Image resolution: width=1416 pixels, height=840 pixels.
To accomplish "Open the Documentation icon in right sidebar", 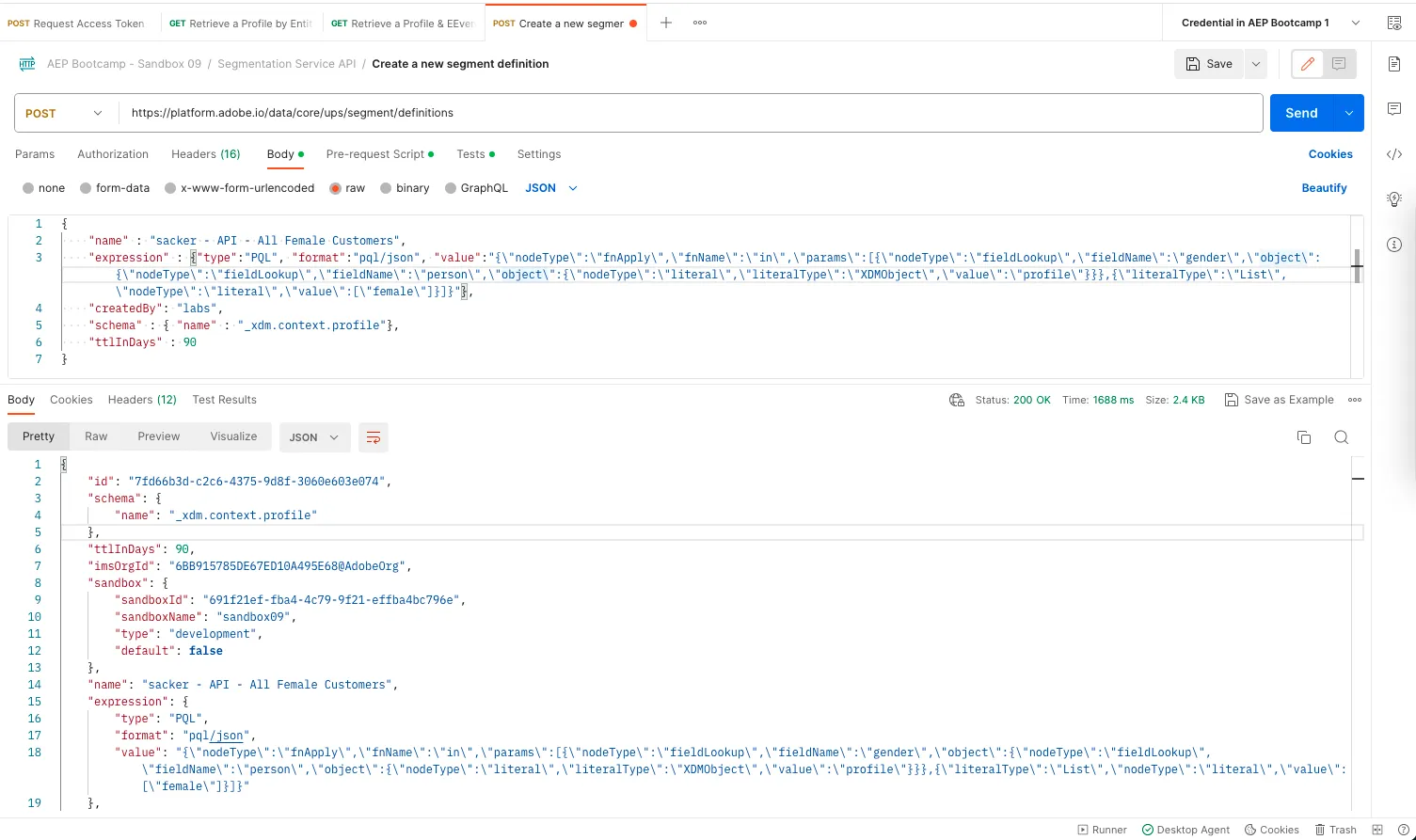I will point(1394,64).
